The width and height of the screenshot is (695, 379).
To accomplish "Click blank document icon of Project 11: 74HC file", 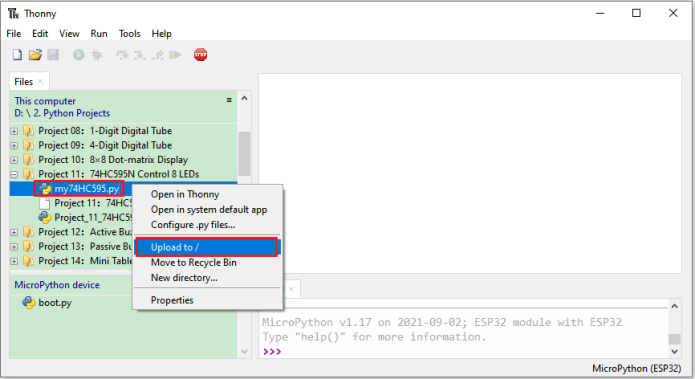I will point(45,203).
